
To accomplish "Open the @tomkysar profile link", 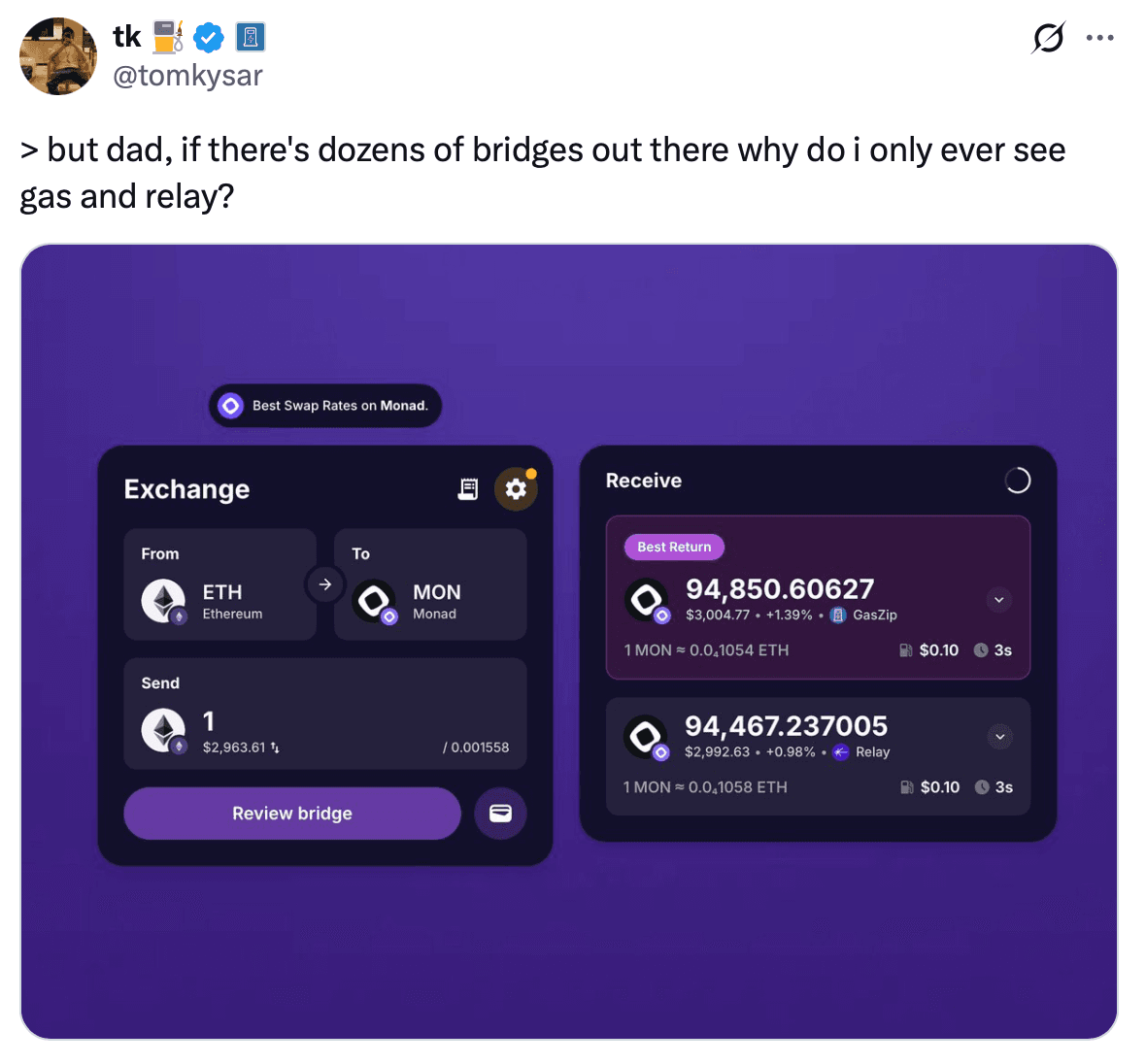I will (187, 76).
